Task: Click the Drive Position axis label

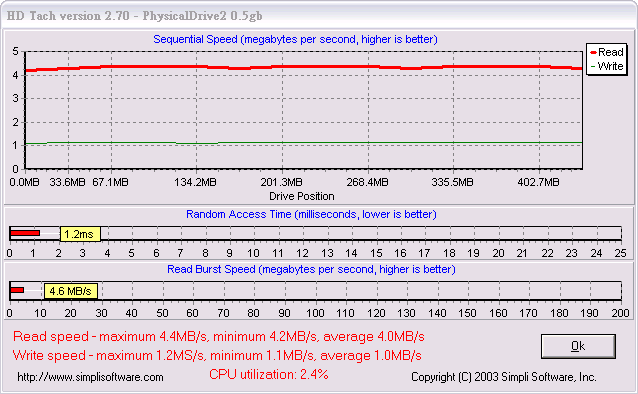Action: pos(302,196)
